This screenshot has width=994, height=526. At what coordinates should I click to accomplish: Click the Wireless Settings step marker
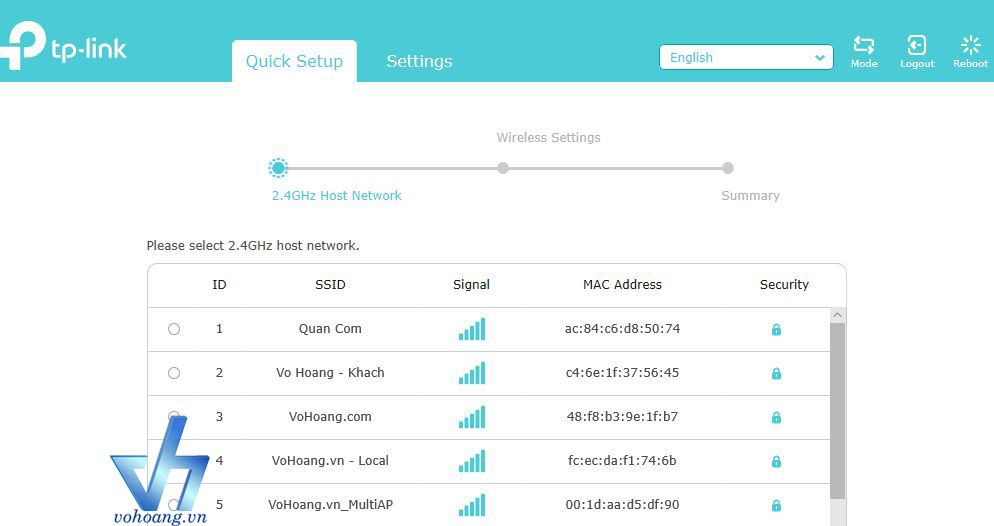[503, 168]
